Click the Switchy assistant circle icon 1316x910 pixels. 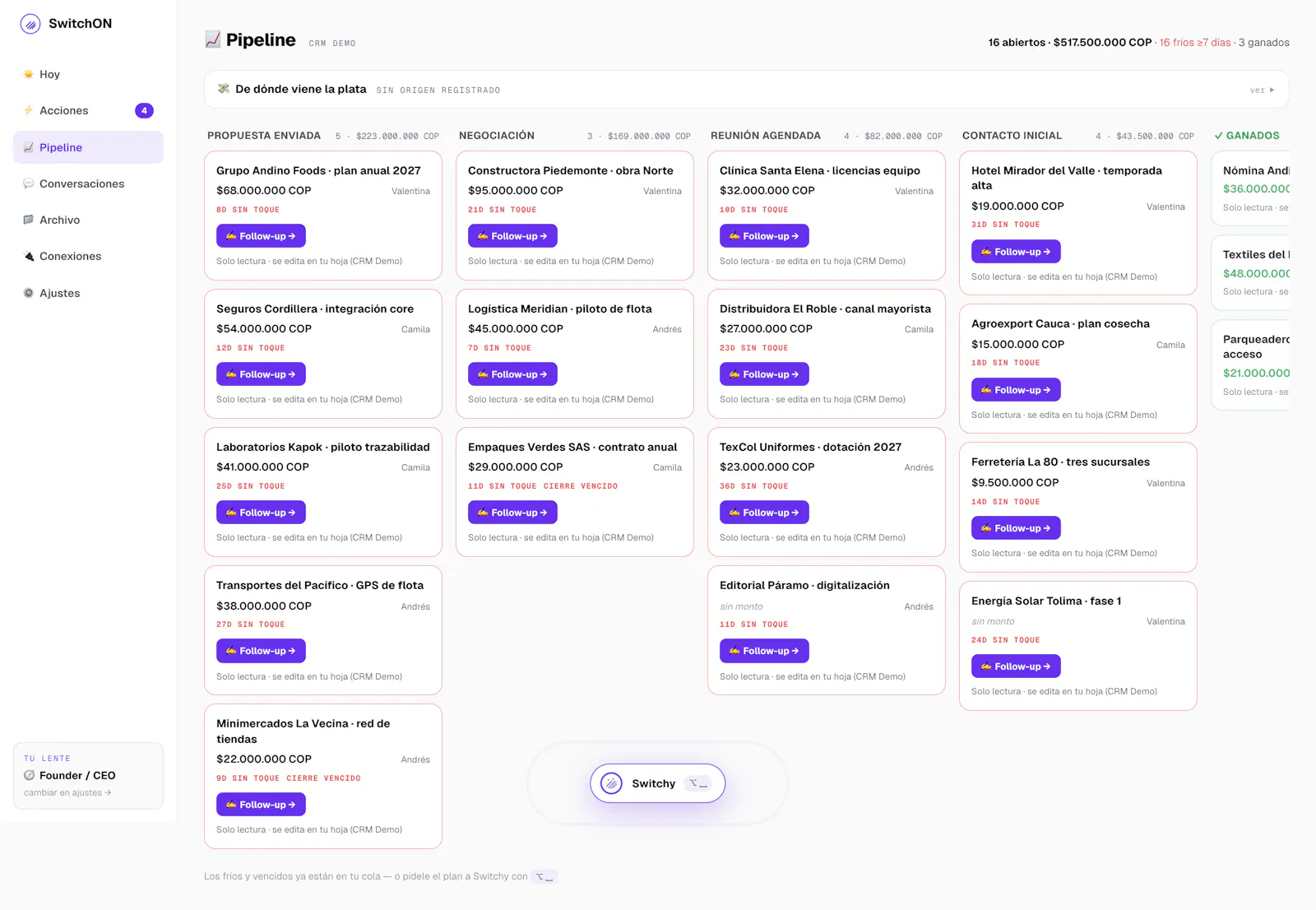click(x=611, y=783)
